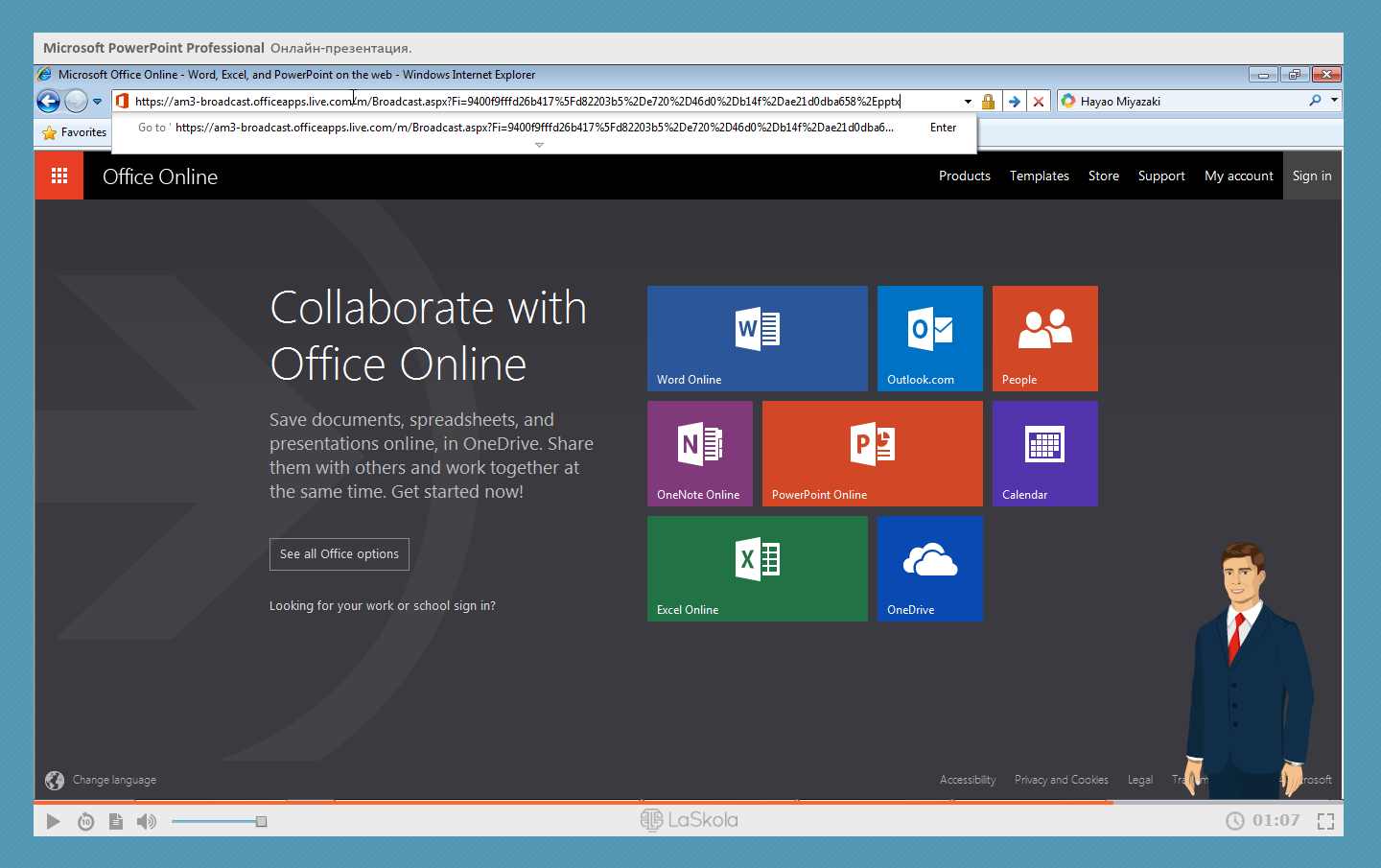Launch the Outlook.com tile
Viewport: 1381px width, 868px height.
pyautogui.click(x=929, y=338)
